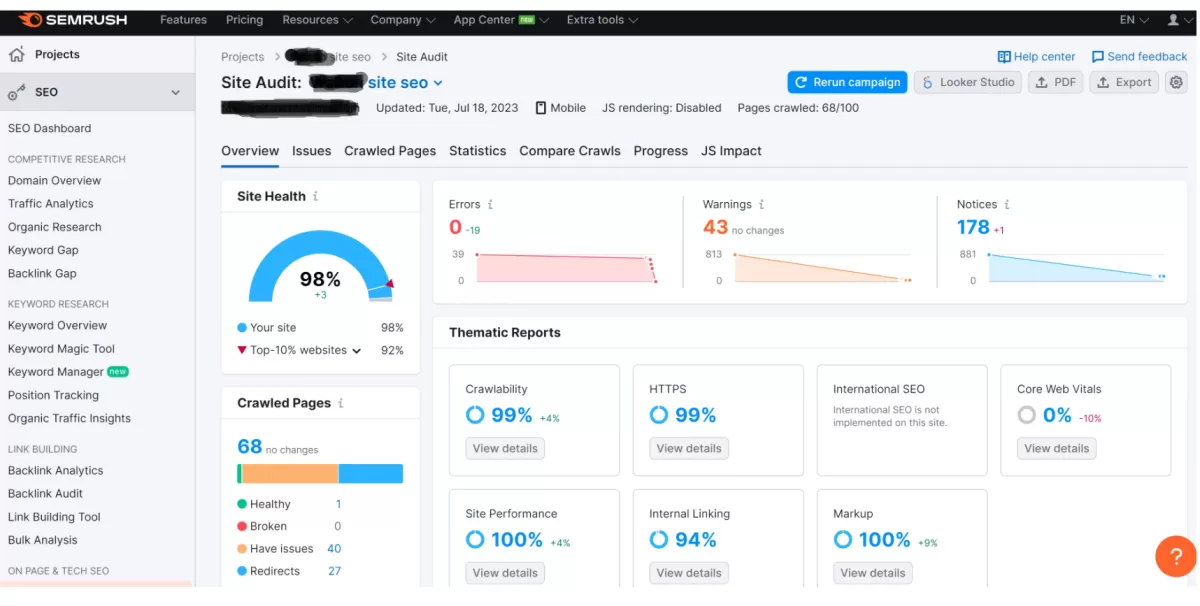This screenshot has height=606, width=1200.
Task: View details for Site Performance
Action: click(x=505, y=573)
